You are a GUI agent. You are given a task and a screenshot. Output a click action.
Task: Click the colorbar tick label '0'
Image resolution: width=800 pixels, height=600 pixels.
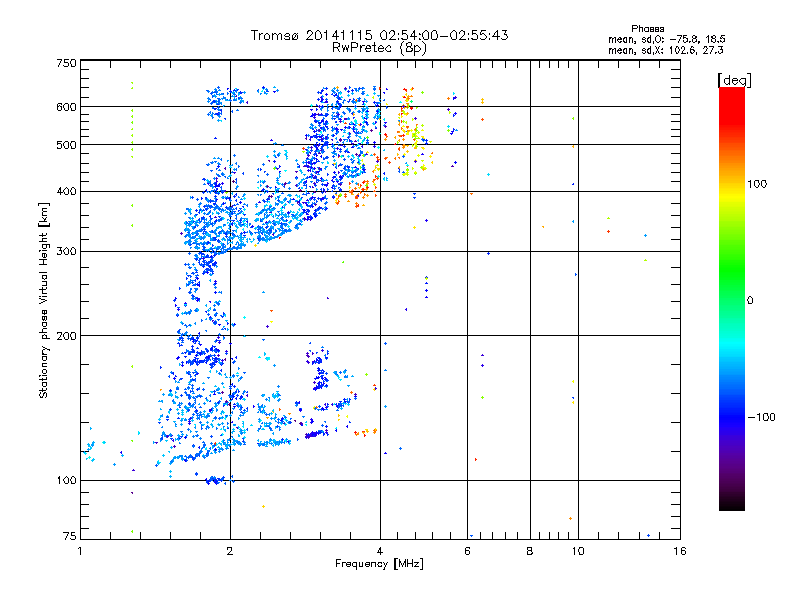[750, 301]
